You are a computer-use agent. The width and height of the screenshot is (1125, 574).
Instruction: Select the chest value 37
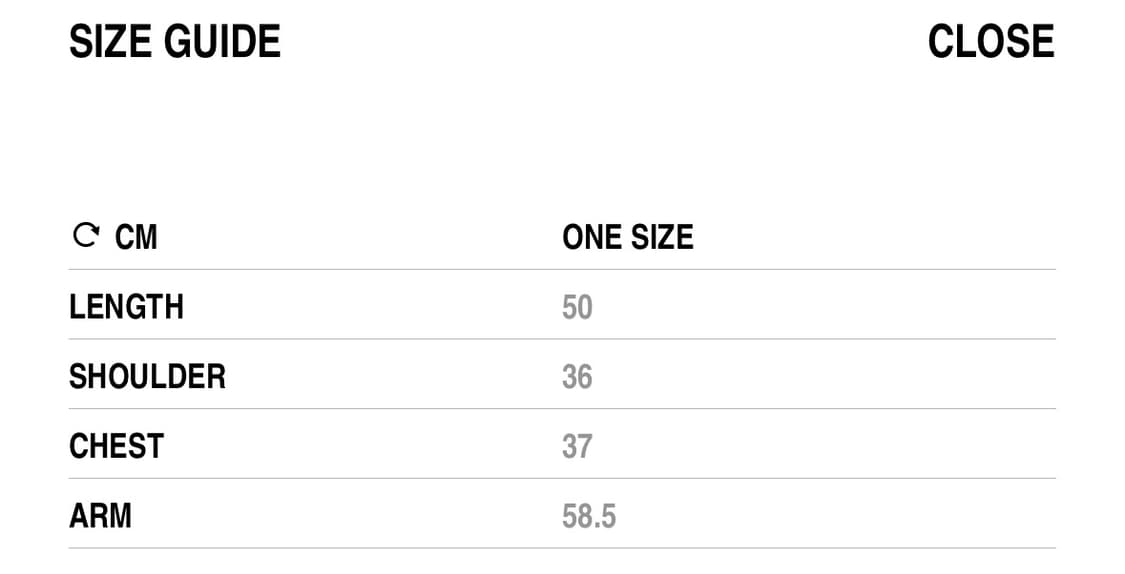click(x=577, y=446)
